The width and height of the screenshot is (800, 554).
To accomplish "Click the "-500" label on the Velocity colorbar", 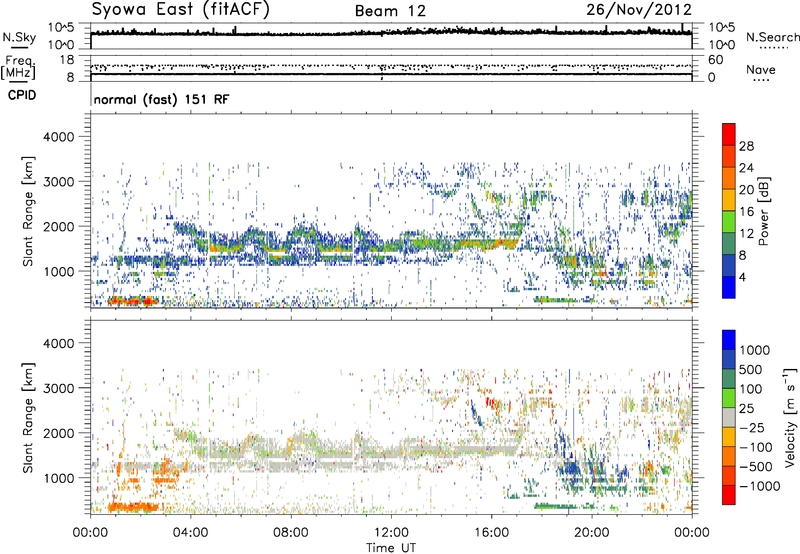I will (x=756, y=466).
